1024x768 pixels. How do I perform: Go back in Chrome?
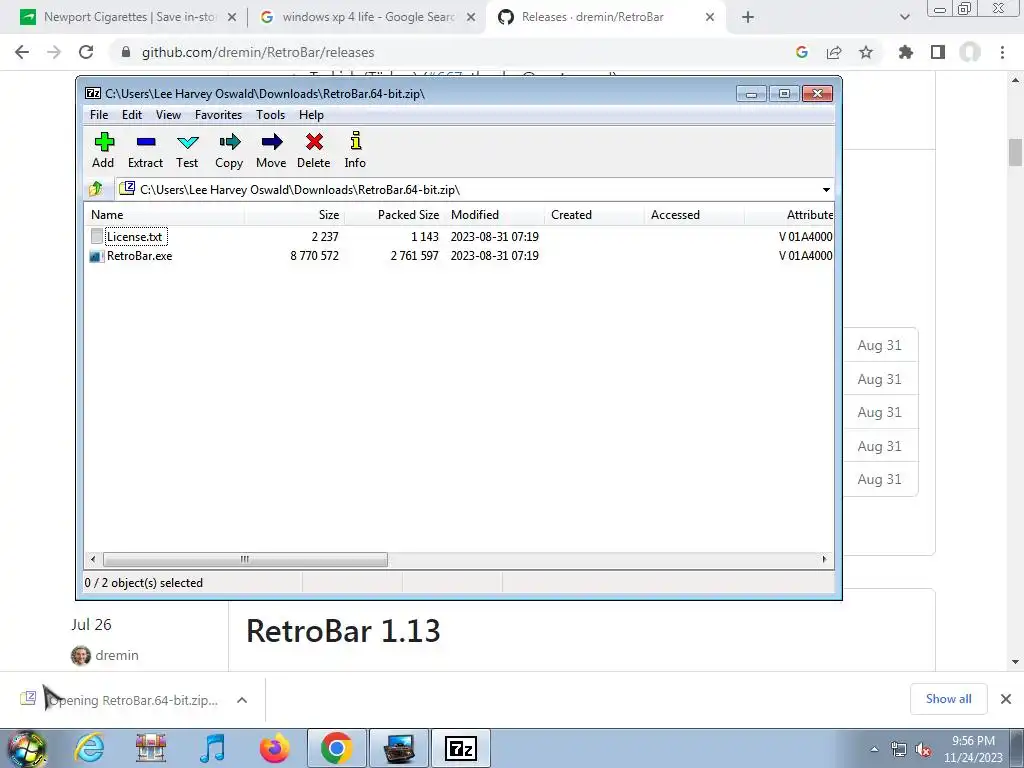[x=22, y=52]
